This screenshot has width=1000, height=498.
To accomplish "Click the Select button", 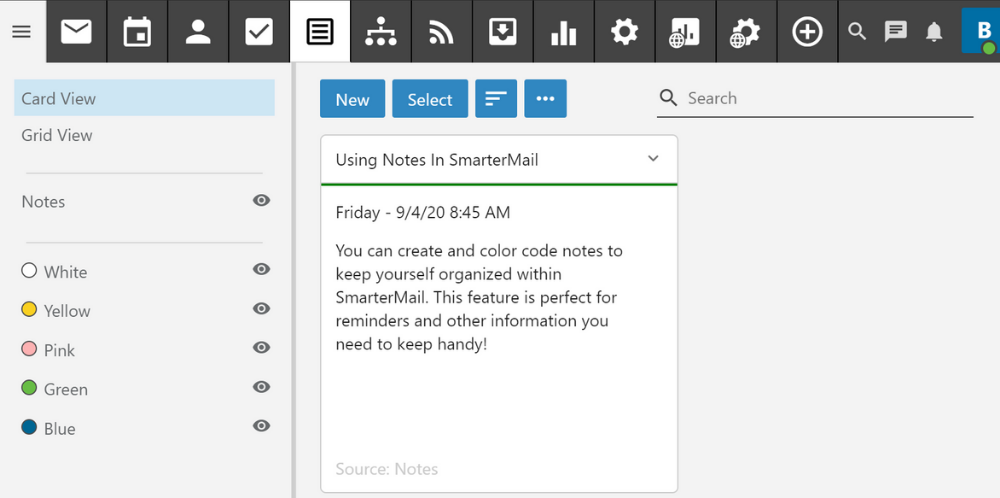I will 430,99.
